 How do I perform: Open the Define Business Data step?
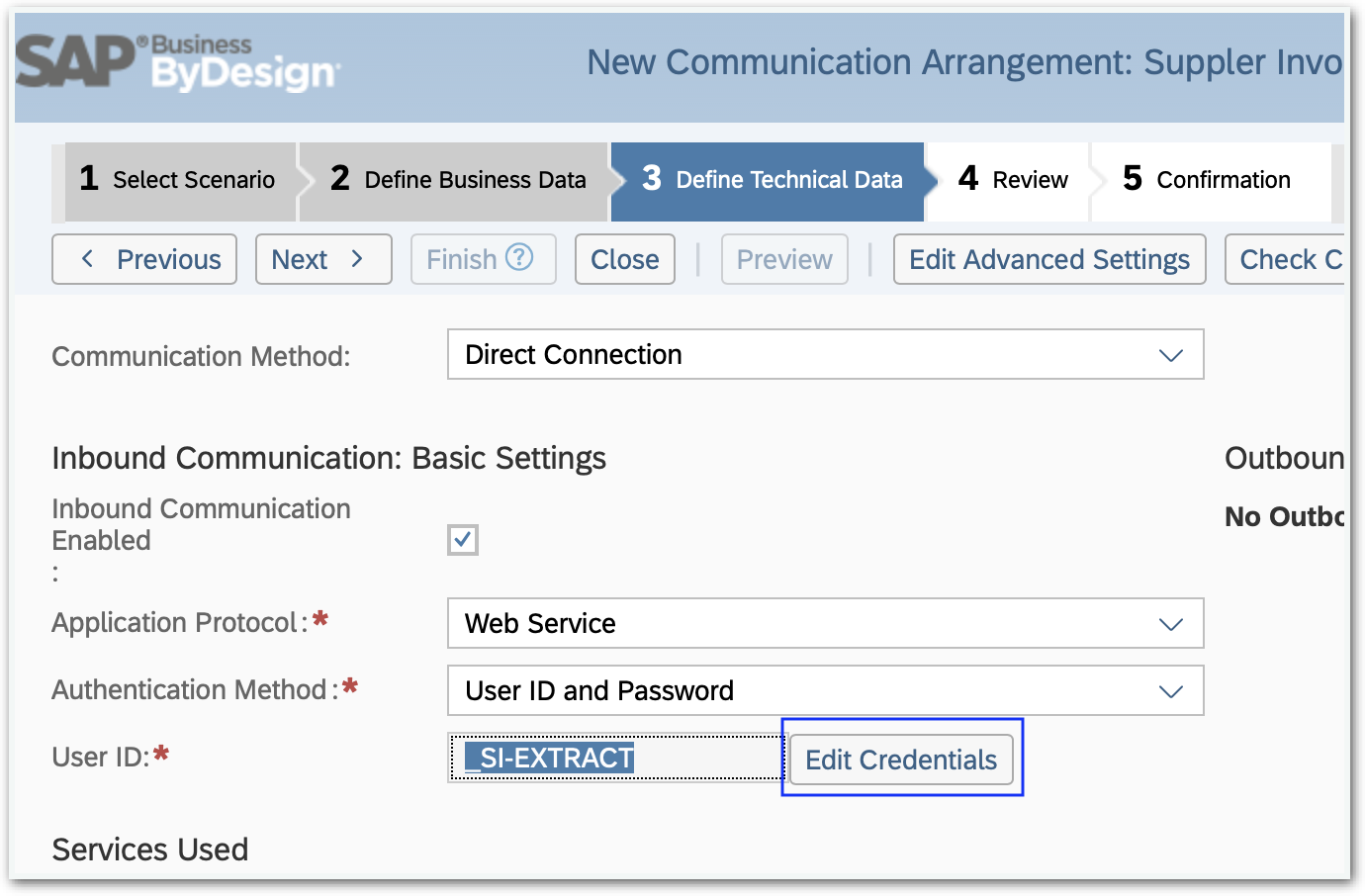click(455, 180)
